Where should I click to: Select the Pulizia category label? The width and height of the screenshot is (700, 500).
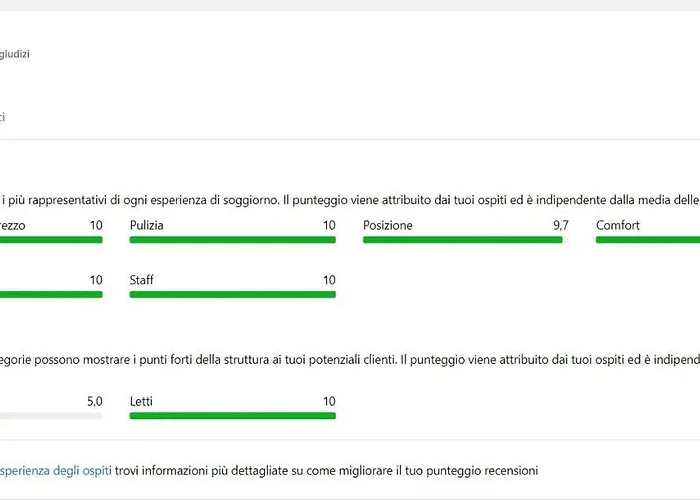click(147, 226)
